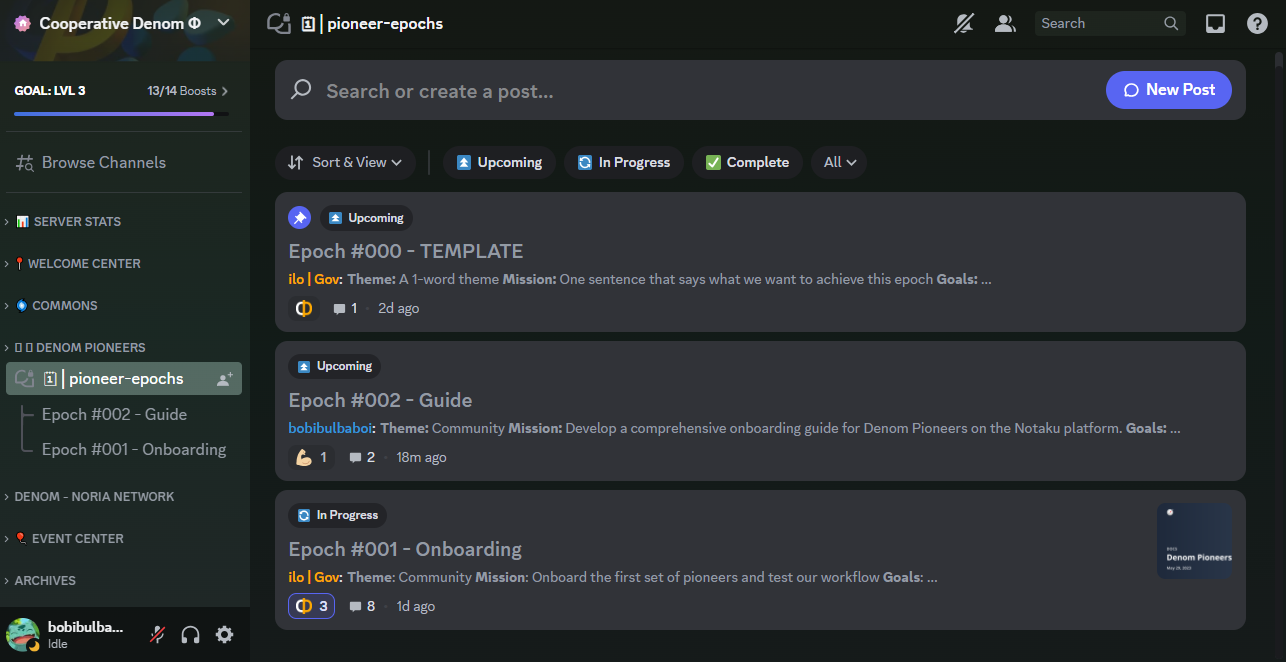Show the member list icon
This screenshot has height=662, width=1286.
1005,24
